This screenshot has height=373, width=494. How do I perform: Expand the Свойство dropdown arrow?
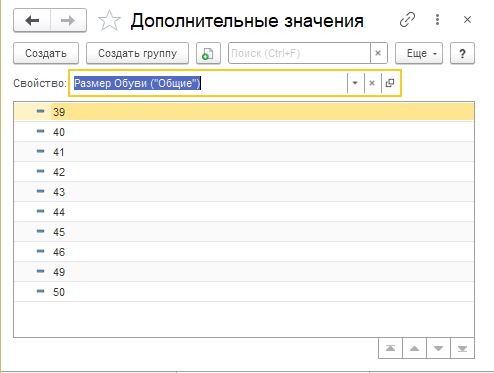(x=355, y=83)
